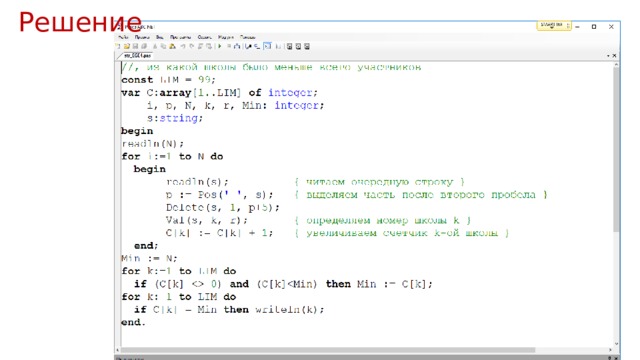The image size is (640, 360).
Task: Click the 'readln(N);' statement
Action: (x=152, y=144)
